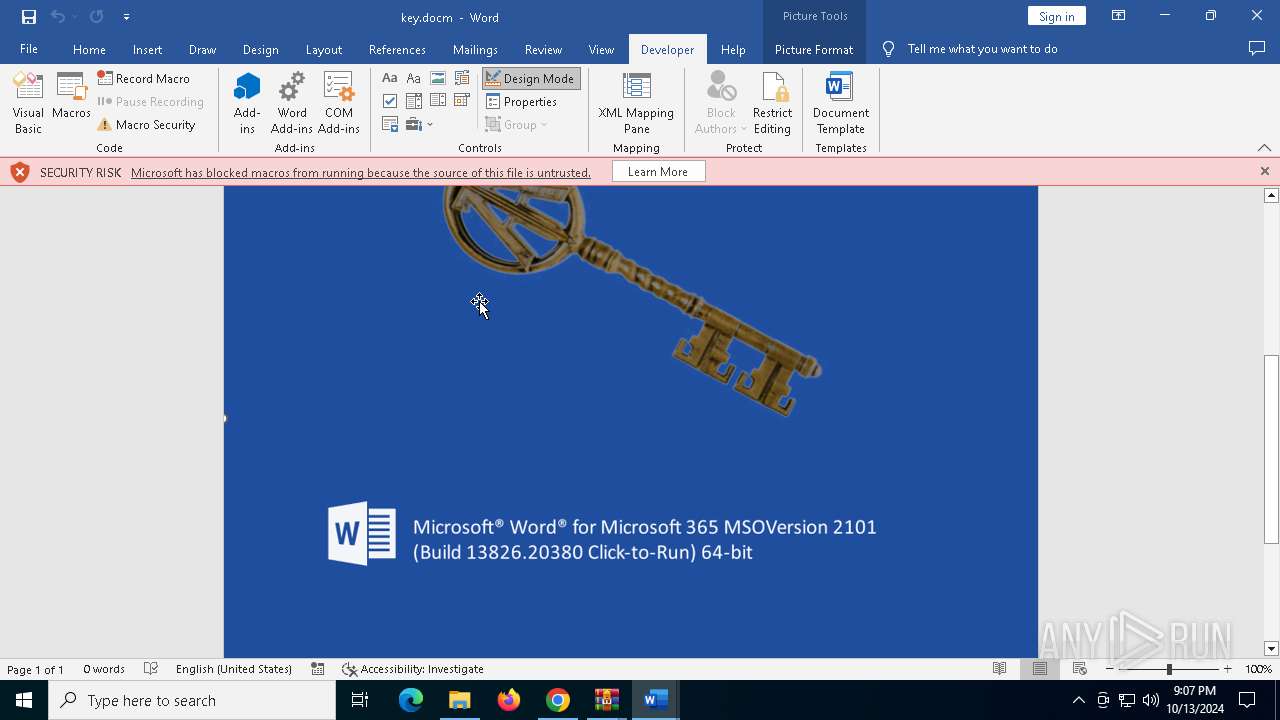Click Sign in button

(x=1056, y=16)
